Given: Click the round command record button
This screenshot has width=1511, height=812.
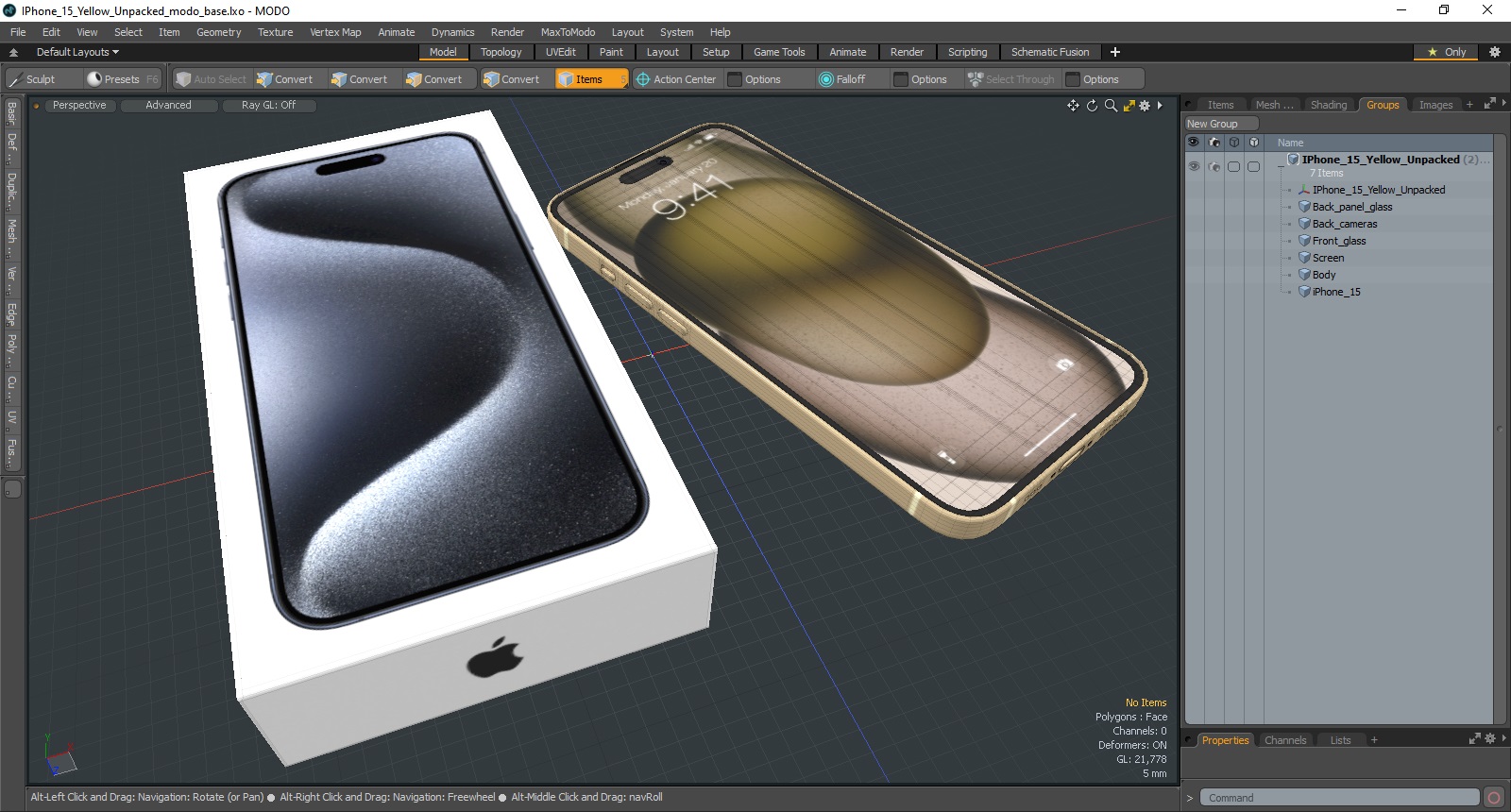Looking at the screenshot, I should (1494, 798).
